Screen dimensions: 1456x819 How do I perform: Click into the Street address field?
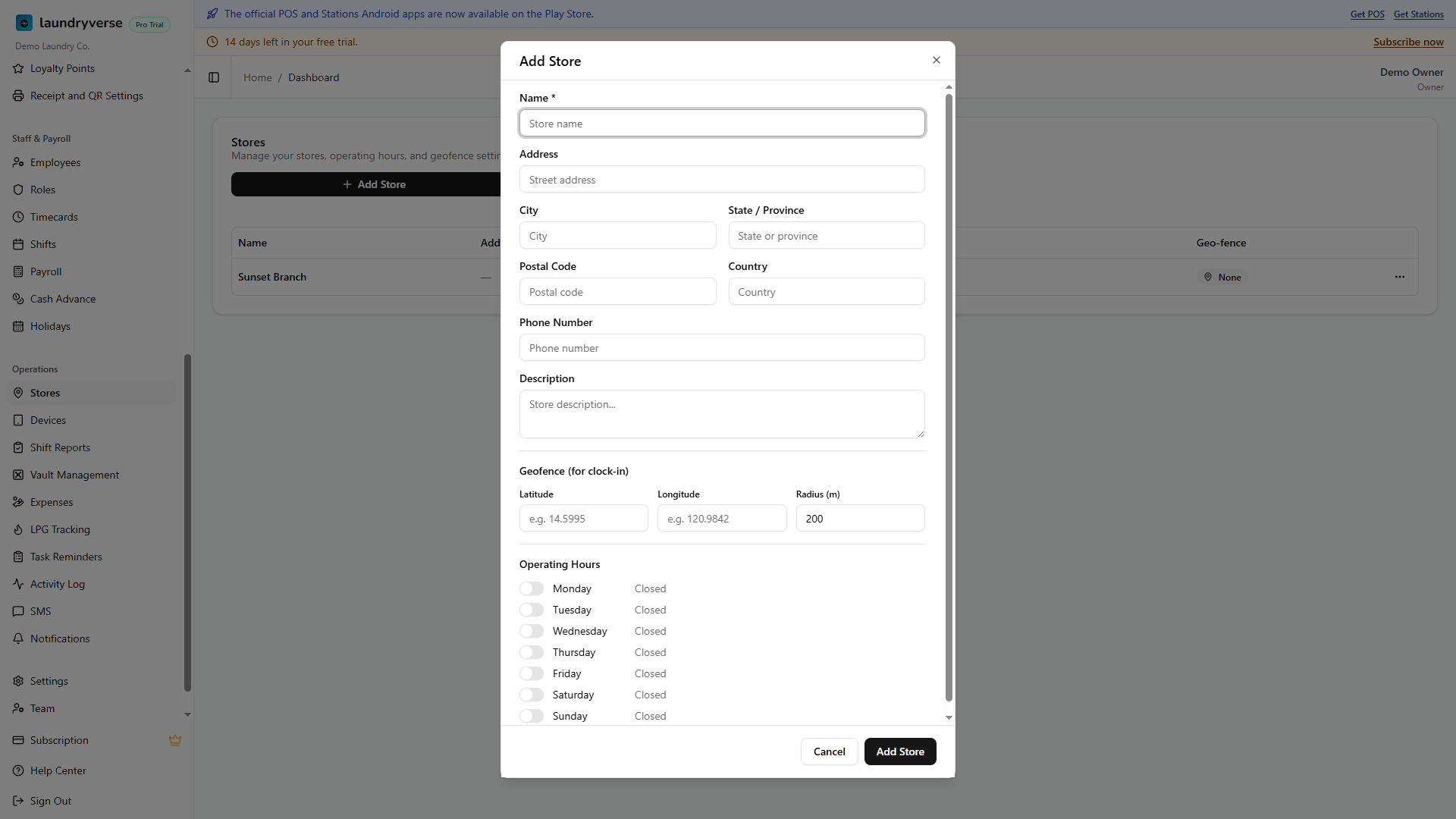722,179
